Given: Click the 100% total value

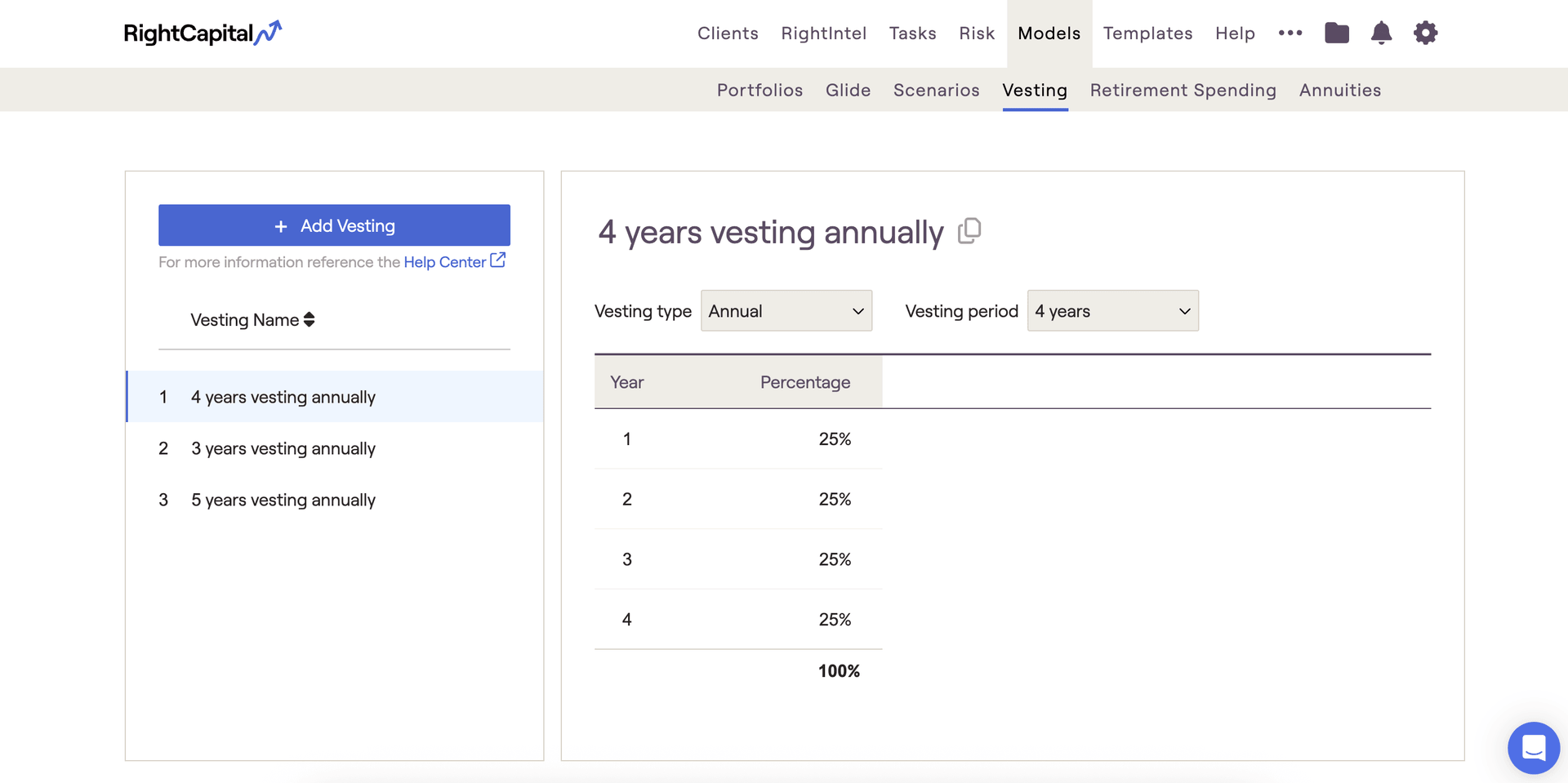Looking at the screenshot, I should 839,671.
